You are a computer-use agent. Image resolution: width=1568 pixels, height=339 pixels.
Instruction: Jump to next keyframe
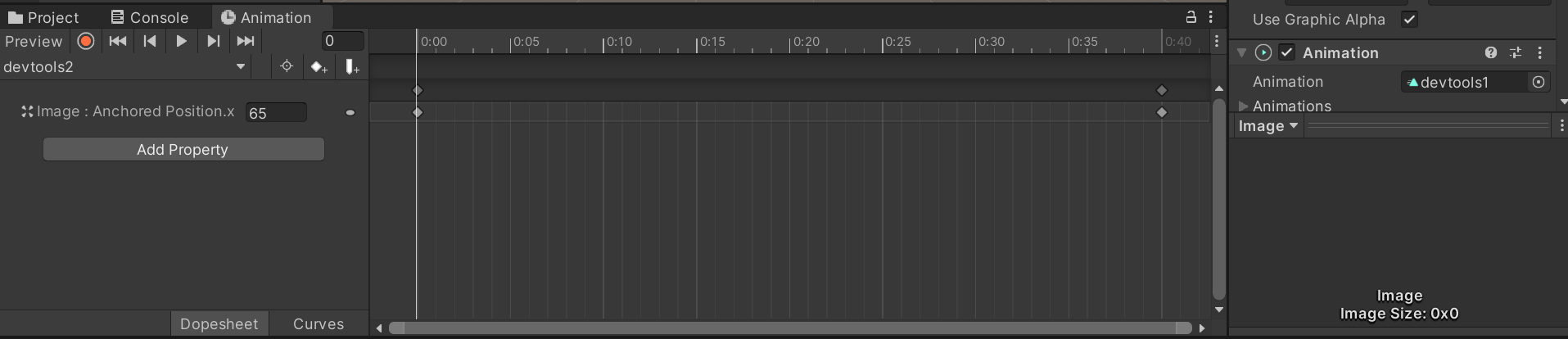[213, 41]
